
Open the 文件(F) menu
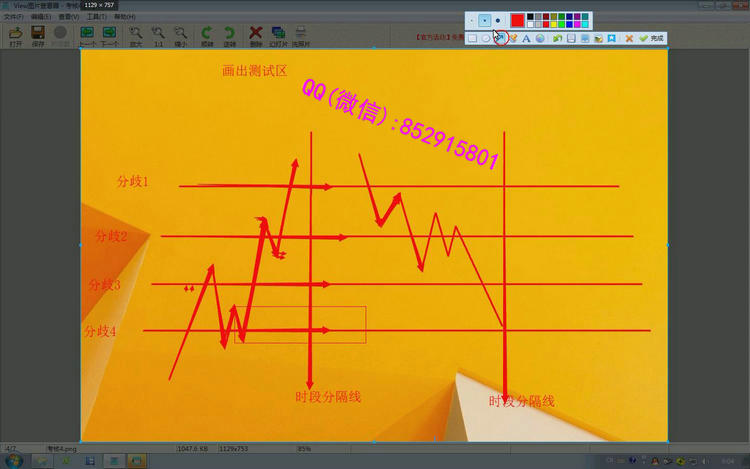[14, 17]
